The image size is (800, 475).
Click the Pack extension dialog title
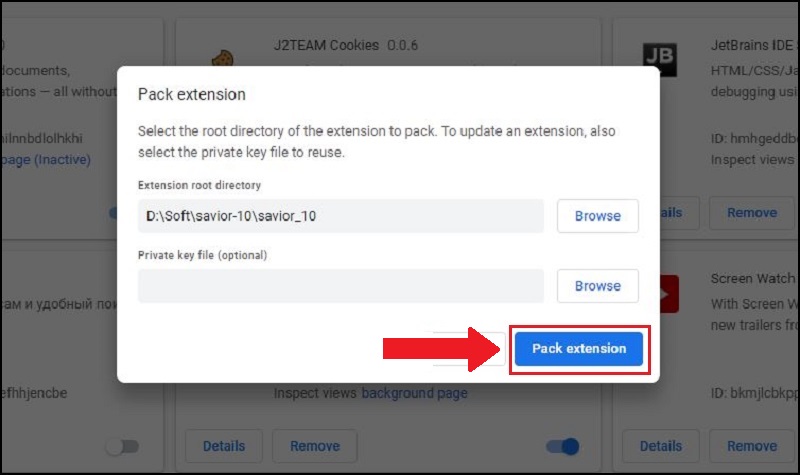192,94
